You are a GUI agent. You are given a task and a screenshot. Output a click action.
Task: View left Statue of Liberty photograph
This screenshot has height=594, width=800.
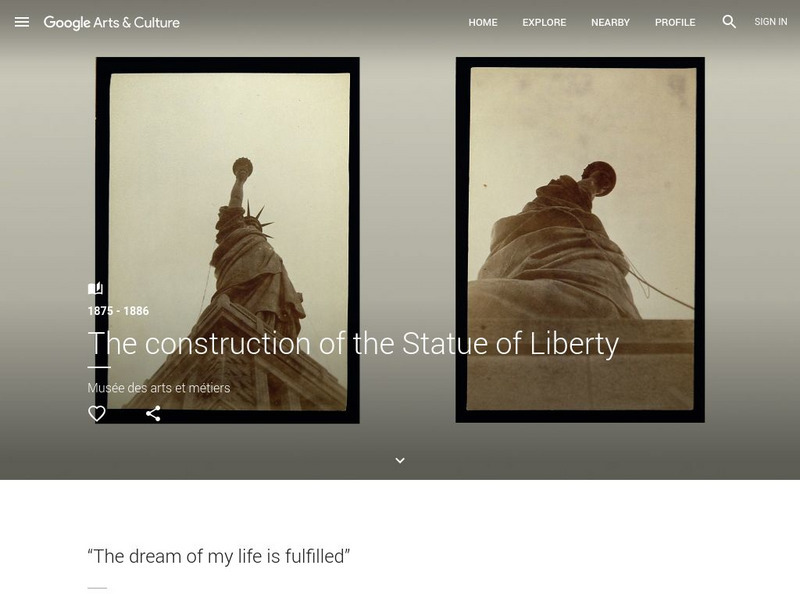click(228, 240)
